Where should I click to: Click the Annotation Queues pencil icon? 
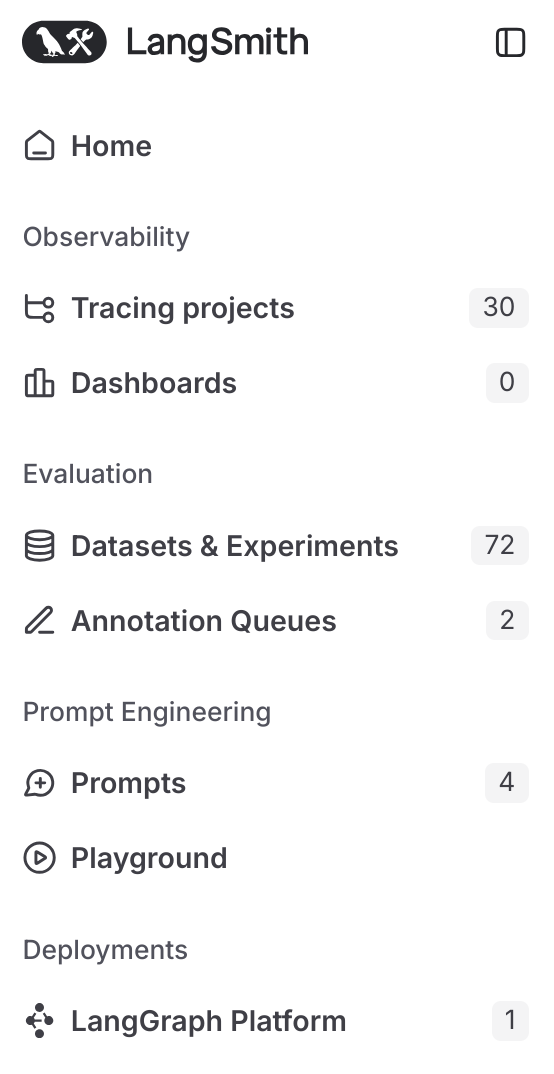40,621
